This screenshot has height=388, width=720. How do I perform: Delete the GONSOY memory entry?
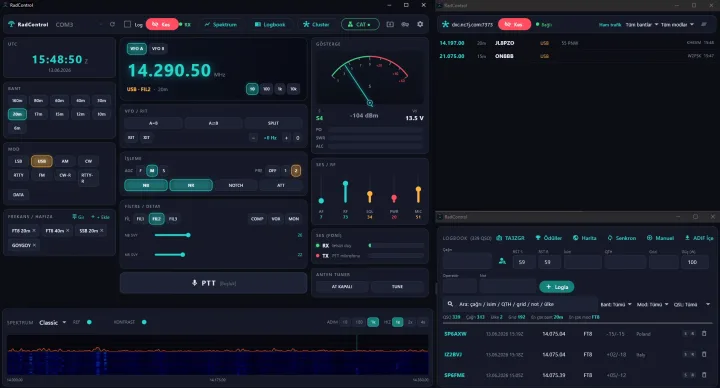pyautogui.click(x=34, y=245)
